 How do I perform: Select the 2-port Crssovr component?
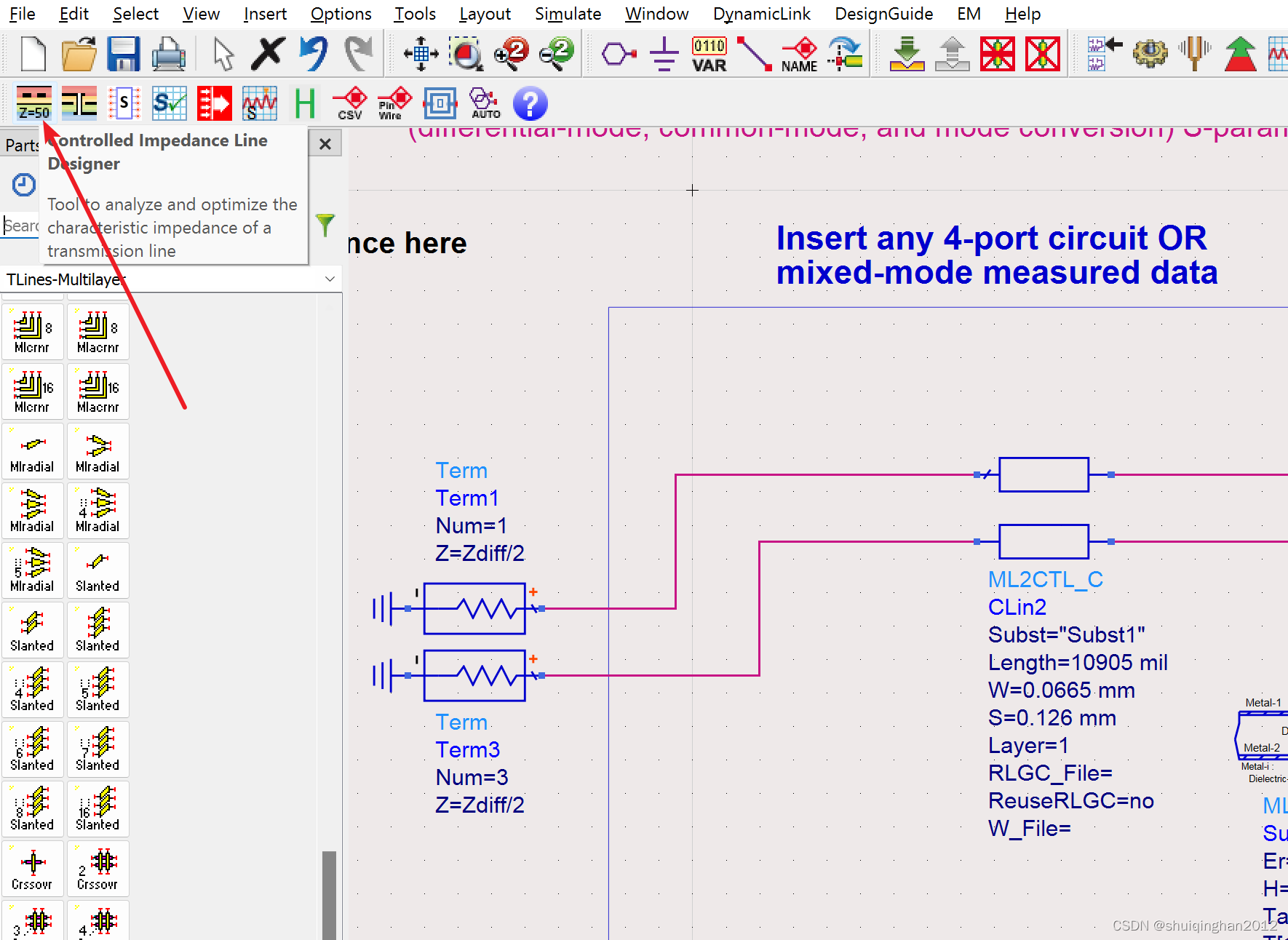click(x=98, y=868)
